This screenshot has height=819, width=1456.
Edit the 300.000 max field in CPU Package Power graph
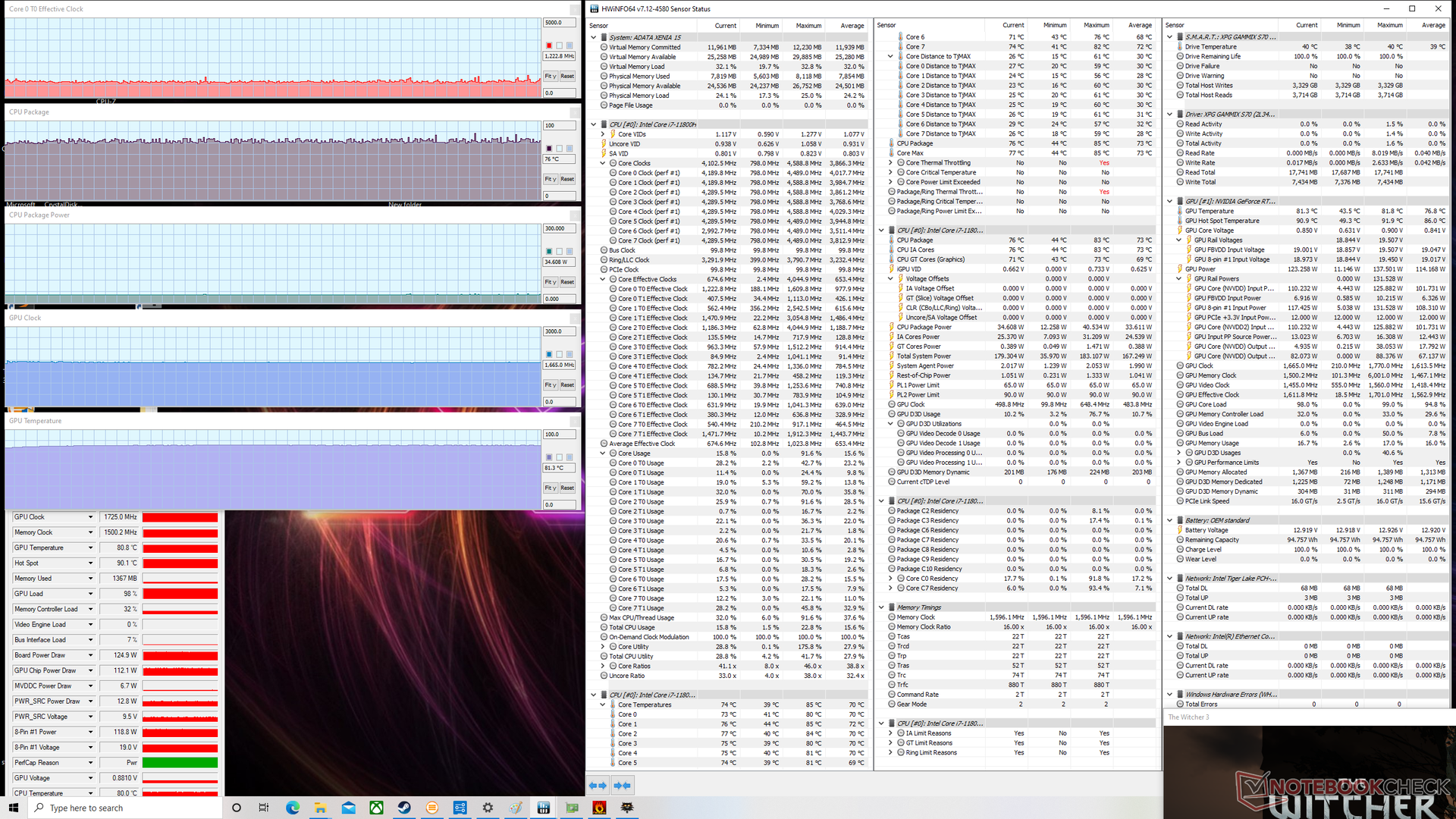pyautogui.click(x=559, y=228)
